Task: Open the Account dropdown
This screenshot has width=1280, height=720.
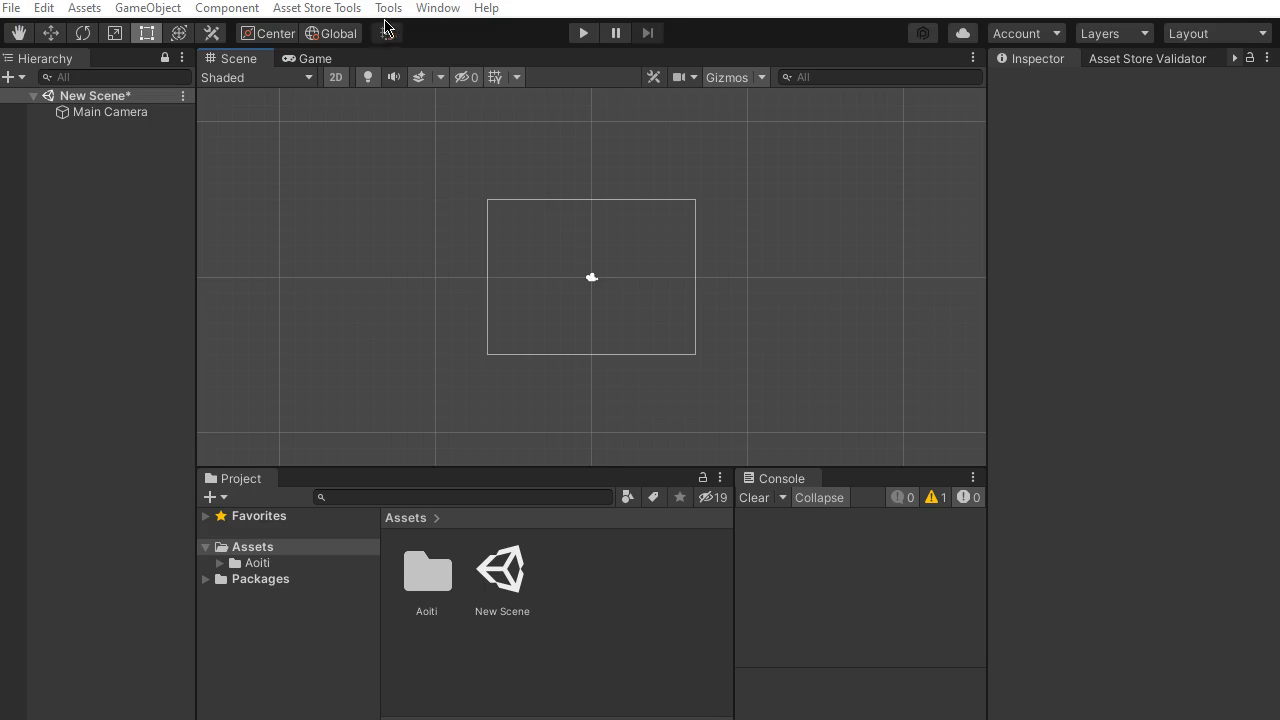Action: point(1026,33)
